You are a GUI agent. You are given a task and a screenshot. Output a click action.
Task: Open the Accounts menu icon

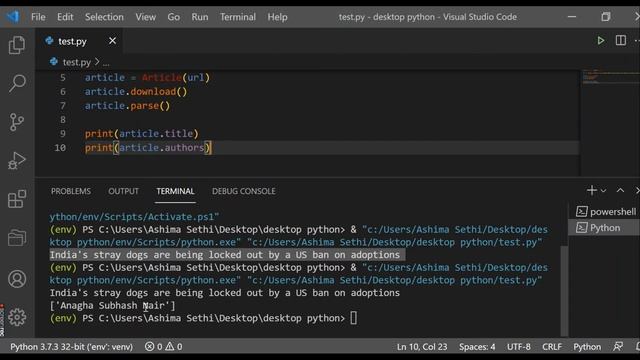(x=17, y=279)
